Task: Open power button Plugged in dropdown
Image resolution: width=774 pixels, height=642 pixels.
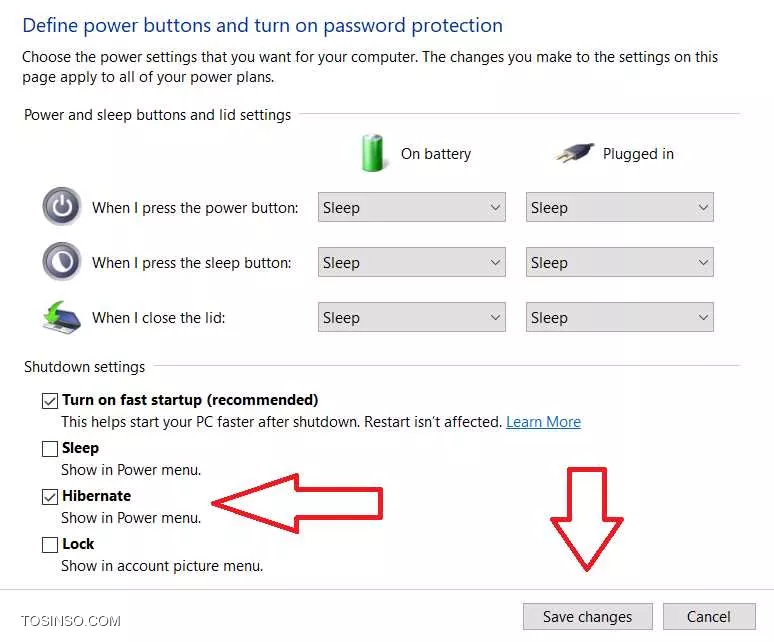Action: point(619,207)
